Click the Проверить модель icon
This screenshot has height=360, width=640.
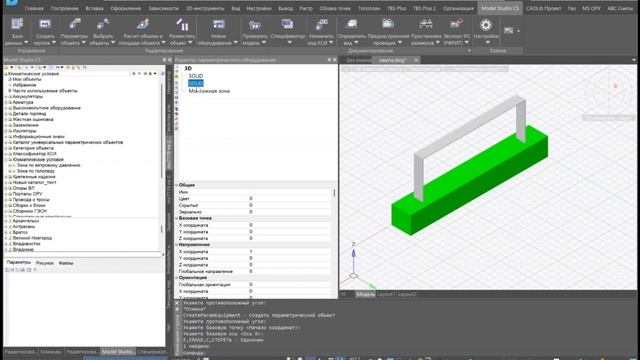255,24
